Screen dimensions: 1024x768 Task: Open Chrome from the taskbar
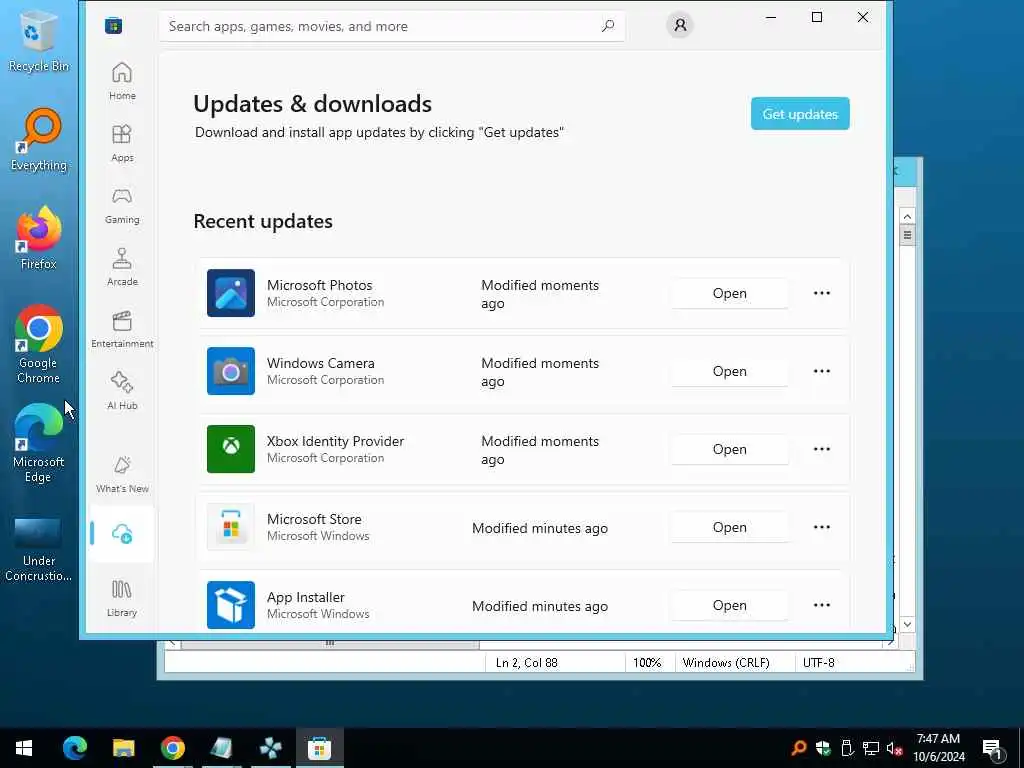(x=172, y=748)
